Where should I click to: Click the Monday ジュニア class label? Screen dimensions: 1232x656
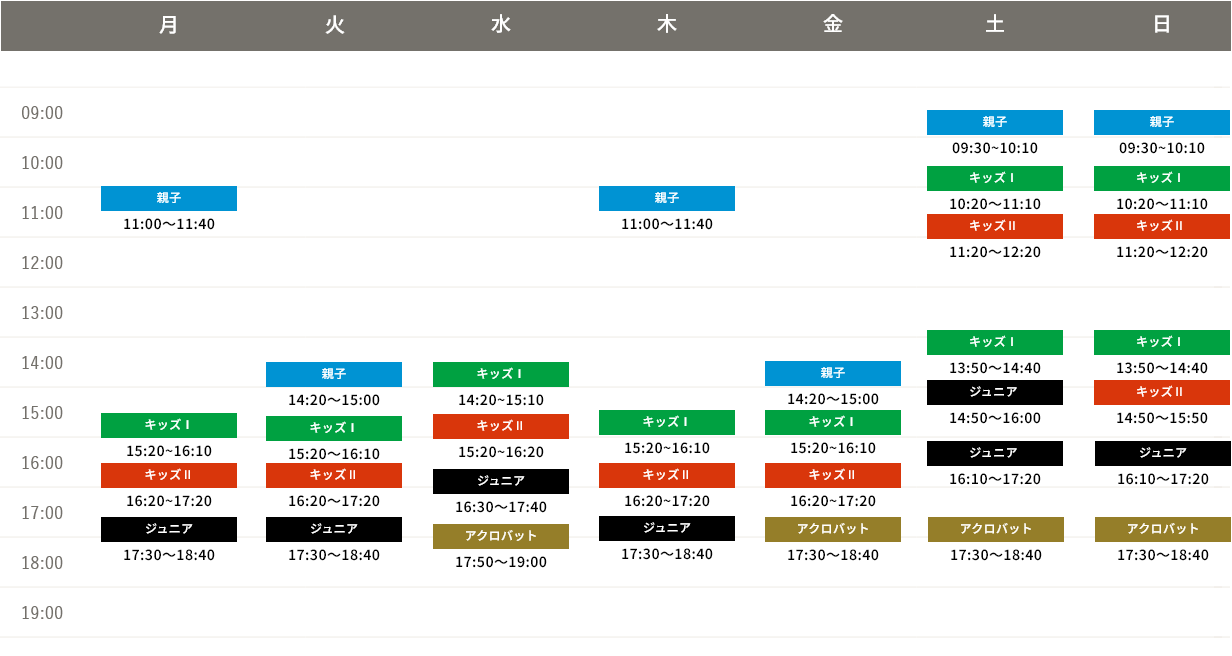(168, 529)
